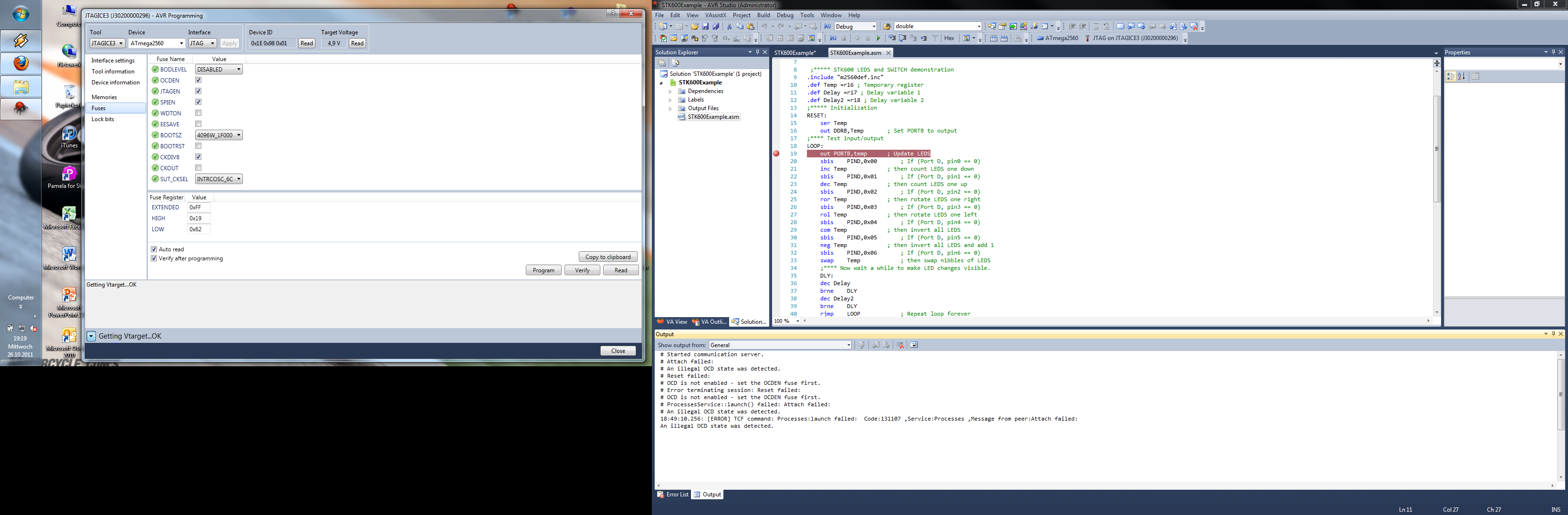Click the Step Over icon in debug toolbar
Screen dimensions: 1568x515
pos(903,38)
